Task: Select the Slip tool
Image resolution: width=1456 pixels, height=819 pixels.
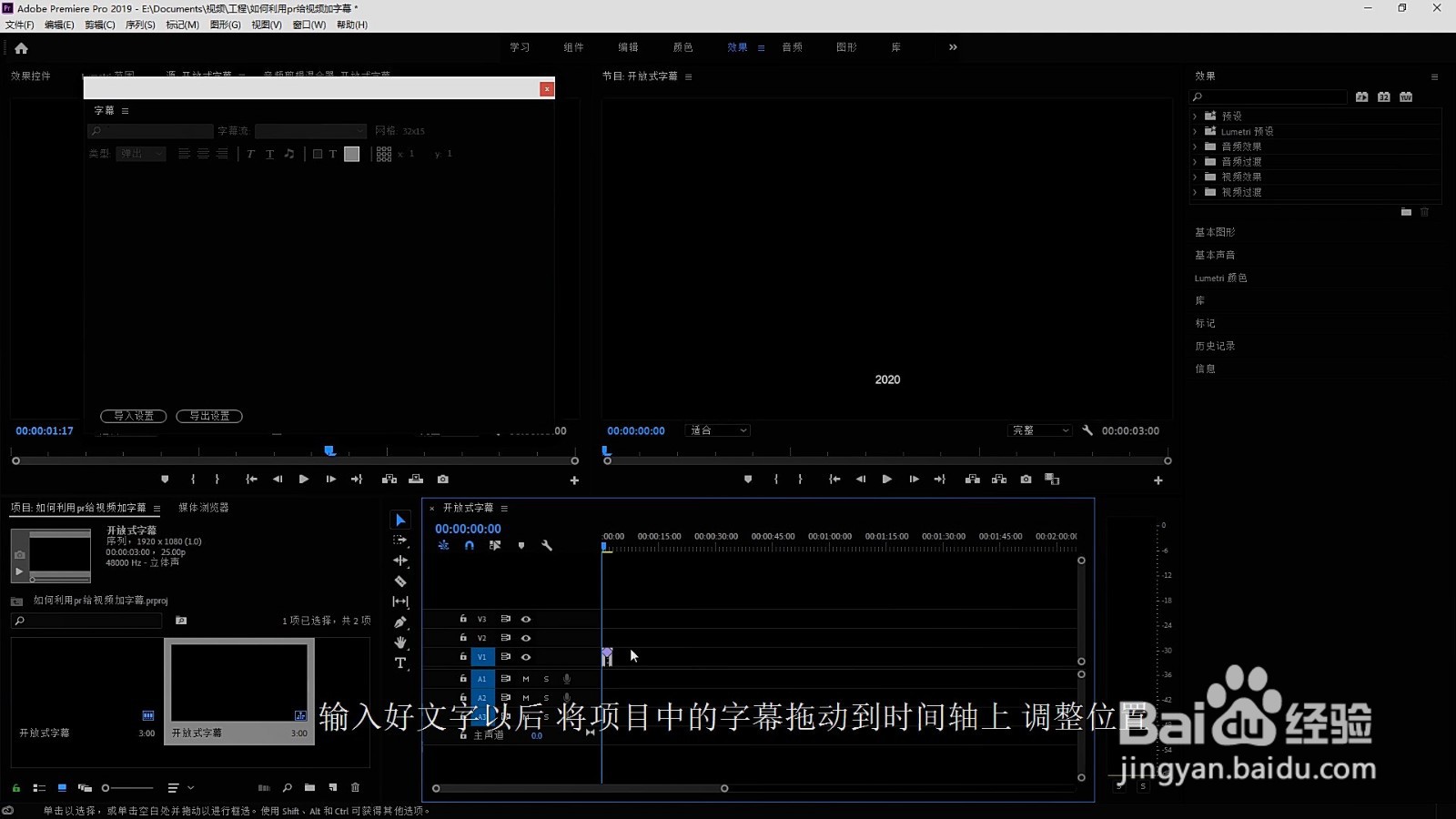Action: 400,602
